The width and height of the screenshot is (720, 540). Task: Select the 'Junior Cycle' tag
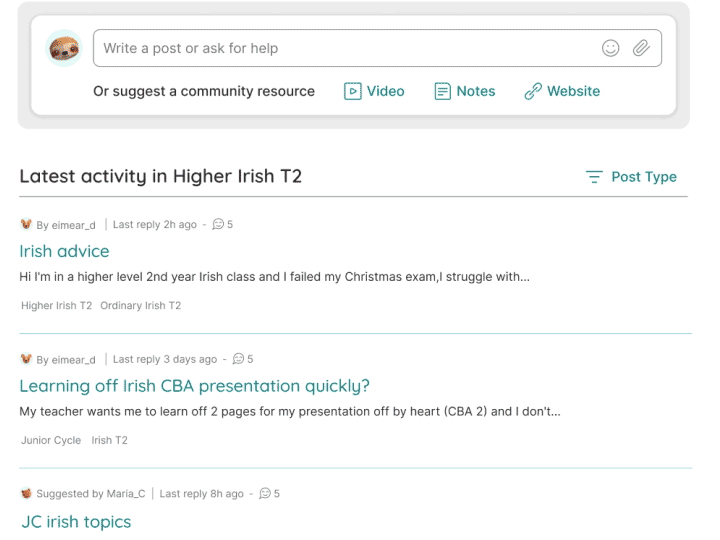(x=51, y=440)
